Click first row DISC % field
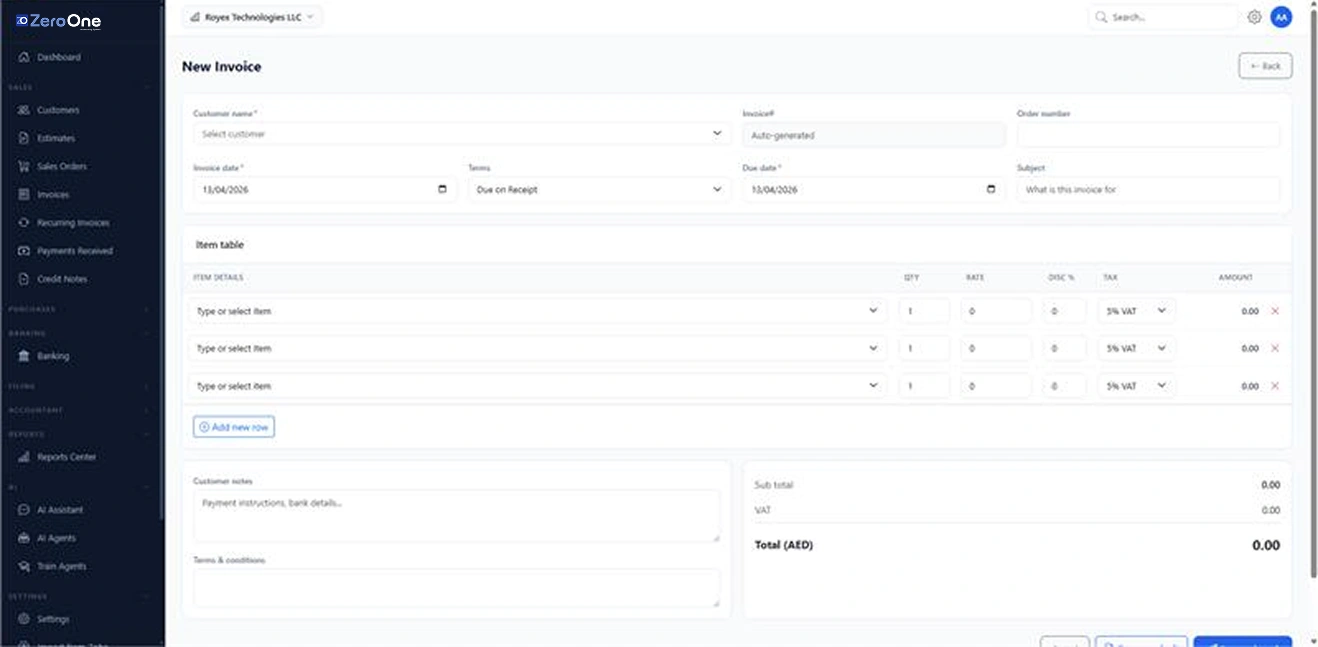1318x647 pixels. (1064, 311)
